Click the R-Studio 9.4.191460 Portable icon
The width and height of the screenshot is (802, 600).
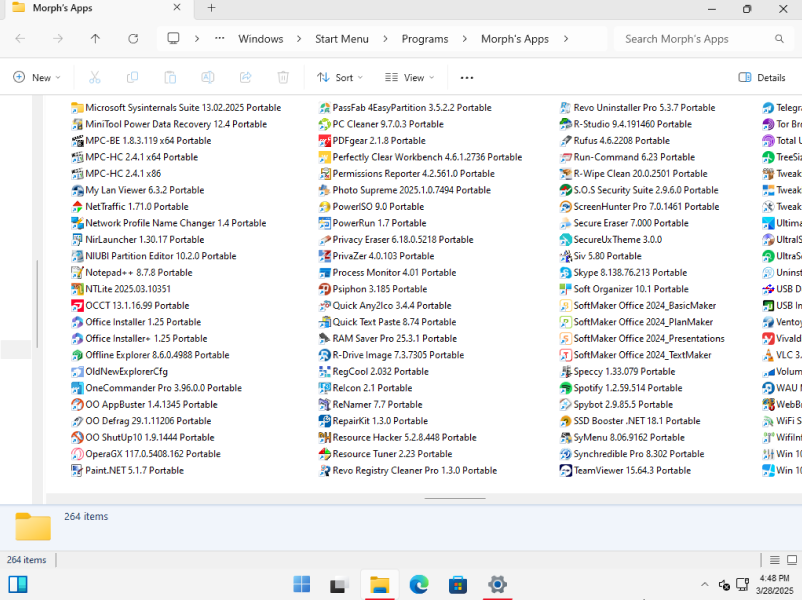pyautogui.click(x=565, y=124)
